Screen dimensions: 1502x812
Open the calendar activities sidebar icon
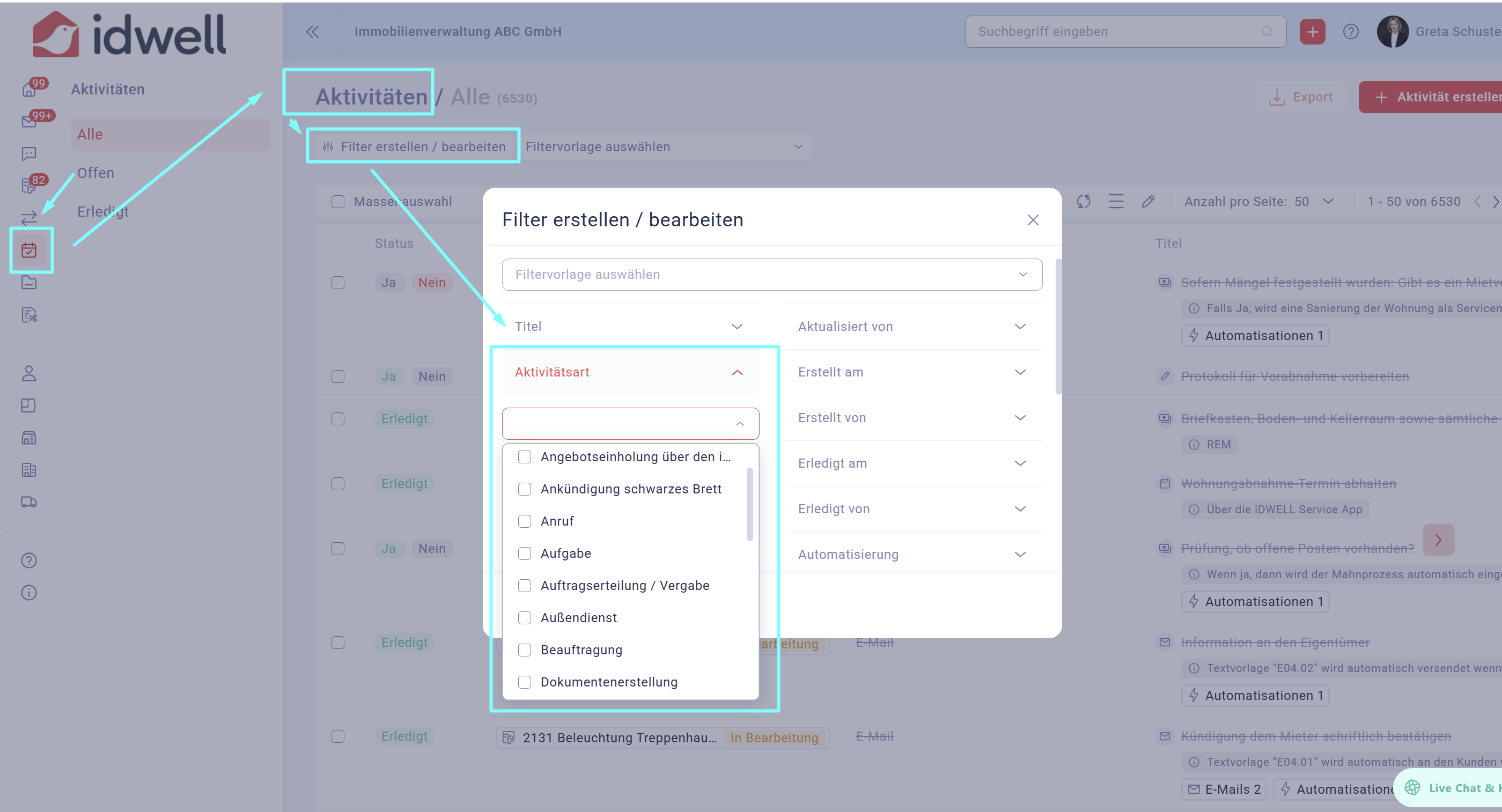(x=29, y=250)
